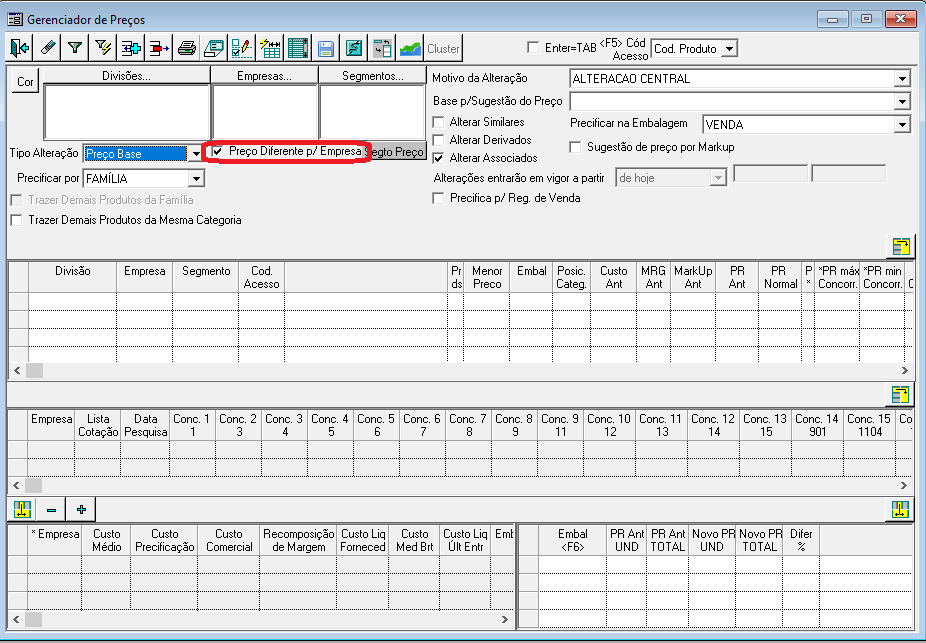Image resolution: width=926 pixels, height=643 pixels.
Task: Click the swap panels arrows icon
Action: [x=382, y=48]
